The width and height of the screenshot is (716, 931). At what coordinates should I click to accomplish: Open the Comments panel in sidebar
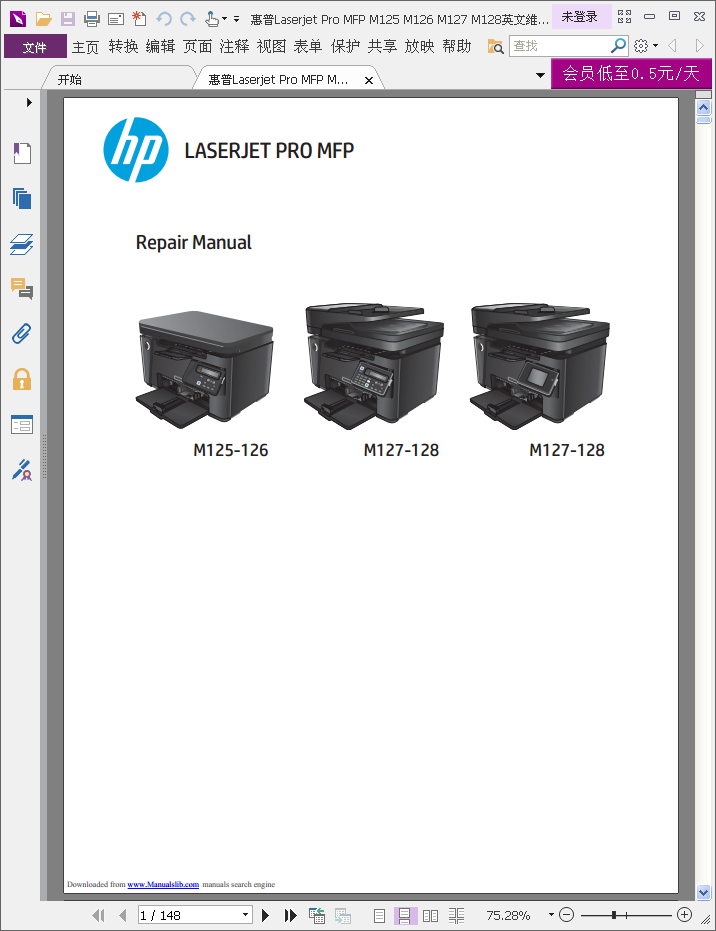pyautogui.click(x=22, y=289)
